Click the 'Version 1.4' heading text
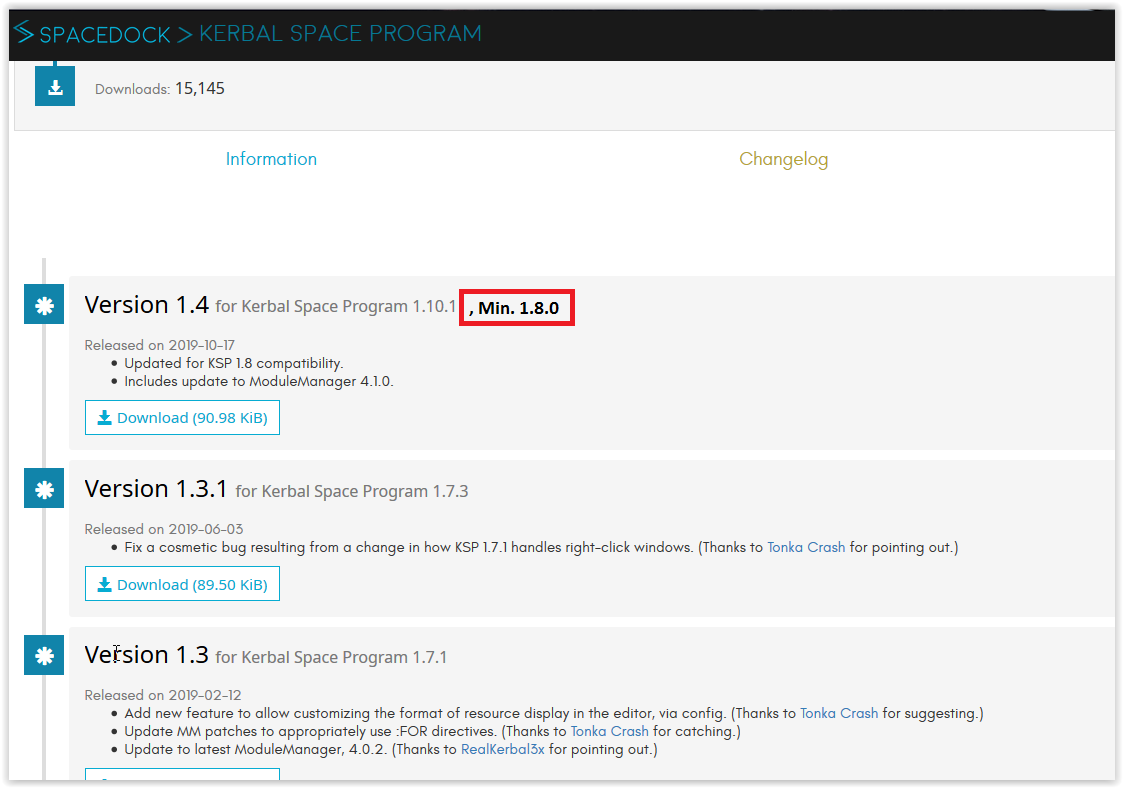1123x788 pixels. pyautogui.click(x=147, y=304)
